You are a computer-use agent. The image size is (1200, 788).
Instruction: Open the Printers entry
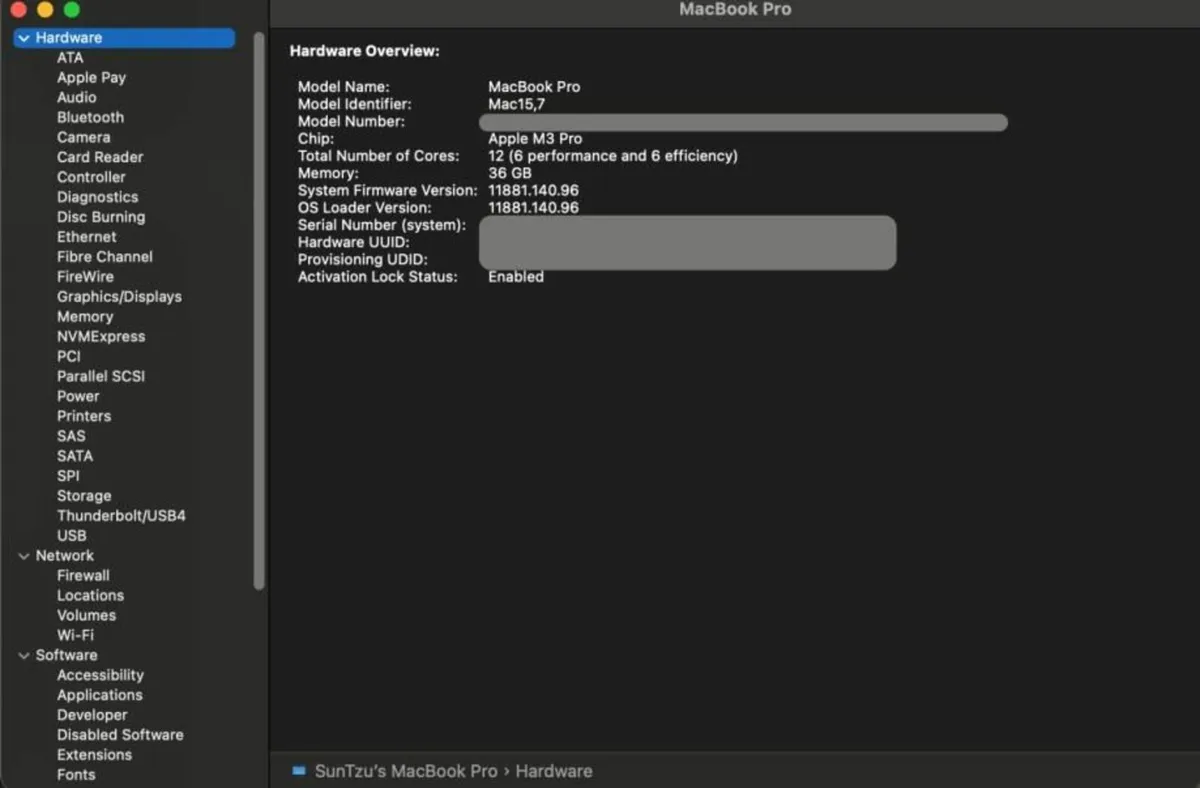tap(84, 416)
